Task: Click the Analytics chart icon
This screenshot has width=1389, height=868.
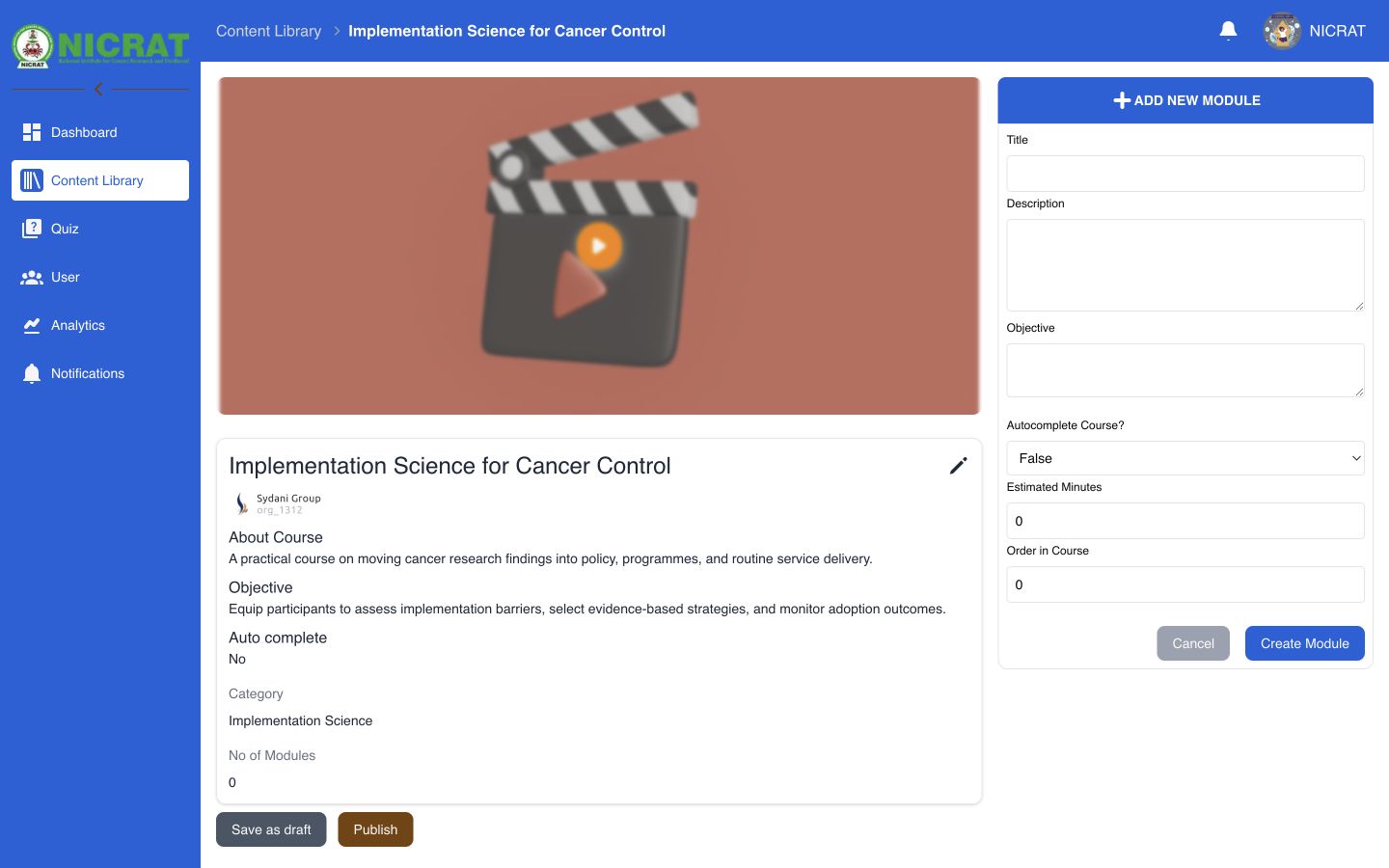Action: pyautogui.click(x=32, y=325)
